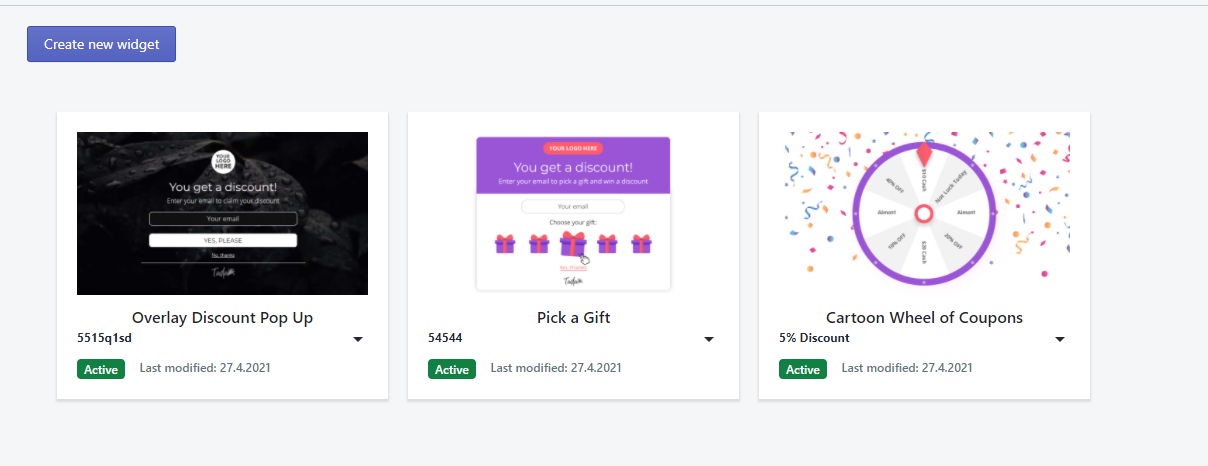The image size is (1208, 466).
Task: Click the round logo placeholder in dark preview
Action: (222, 163)
